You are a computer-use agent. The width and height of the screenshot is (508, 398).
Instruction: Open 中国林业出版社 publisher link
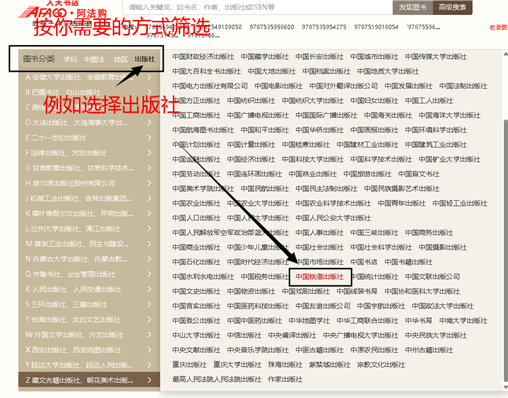coord(313,174)
